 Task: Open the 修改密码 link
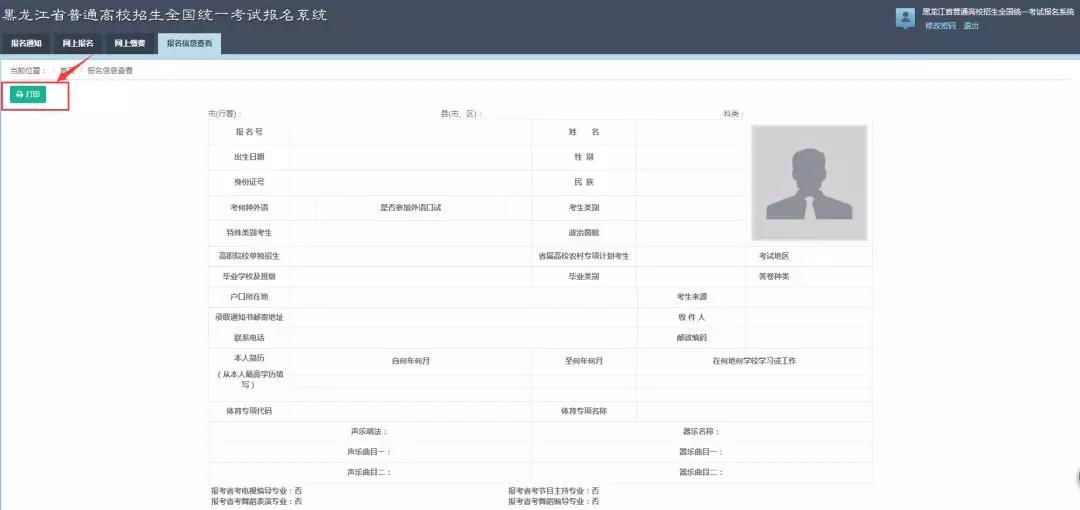point(940,26)
